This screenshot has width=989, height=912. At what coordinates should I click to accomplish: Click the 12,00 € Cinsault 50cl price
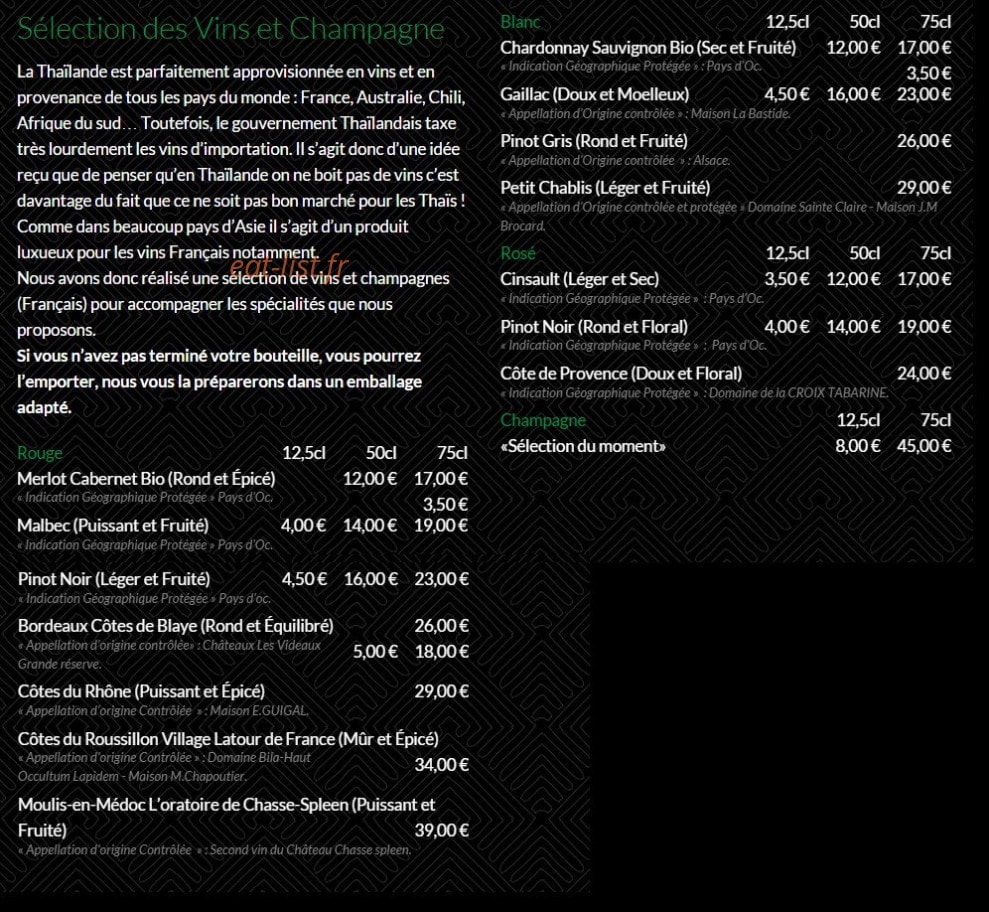(x=853, y=279)
